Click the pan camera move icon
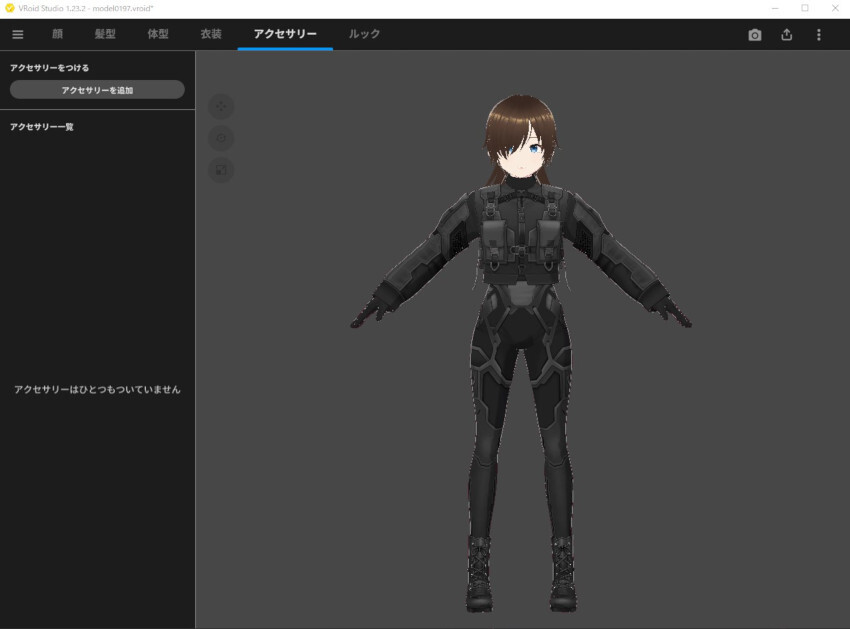The height and width of the screenshot is (629, 850). (221, 106)
